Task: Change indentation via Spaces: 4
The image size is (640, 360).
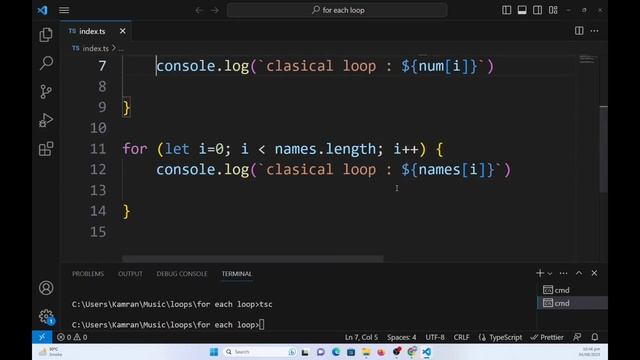Action: 402,337
